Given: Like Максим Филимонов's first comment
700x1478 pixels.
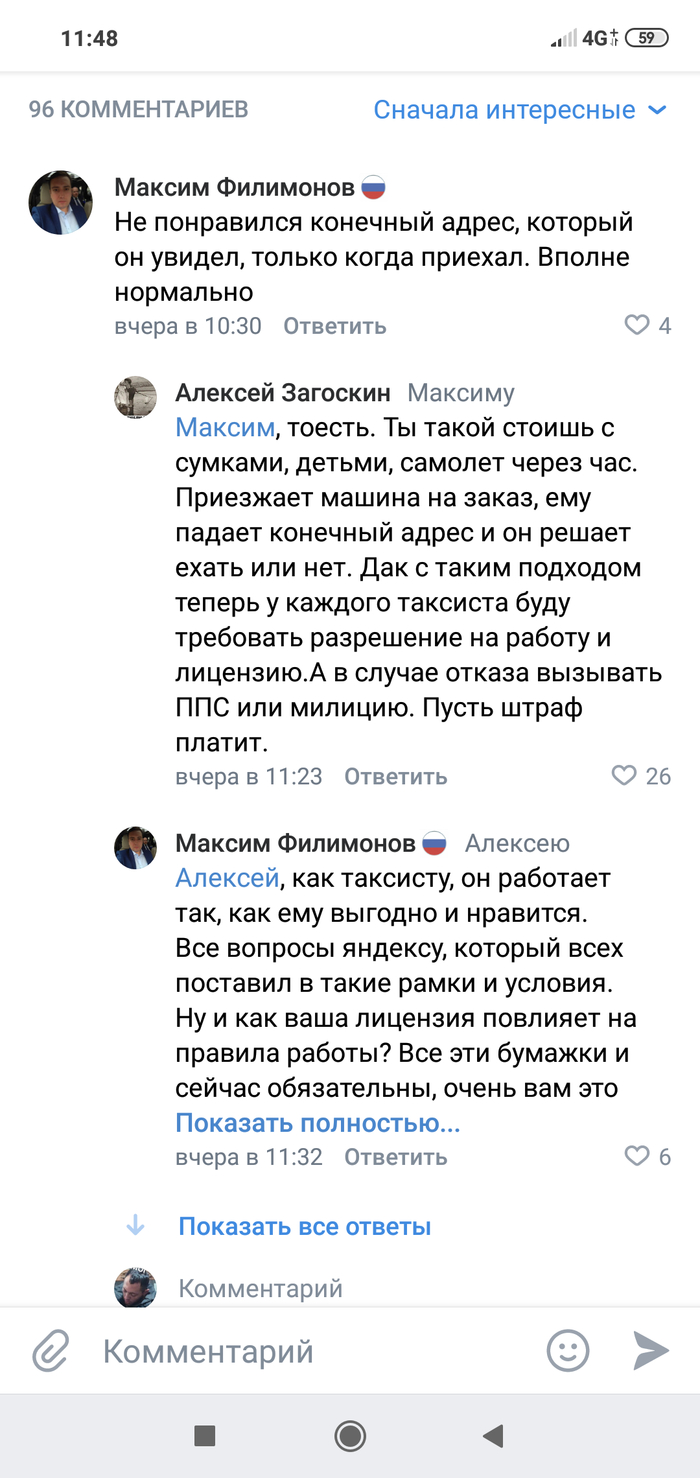Looking at the screenshot, I should click(x=637, y=325).
